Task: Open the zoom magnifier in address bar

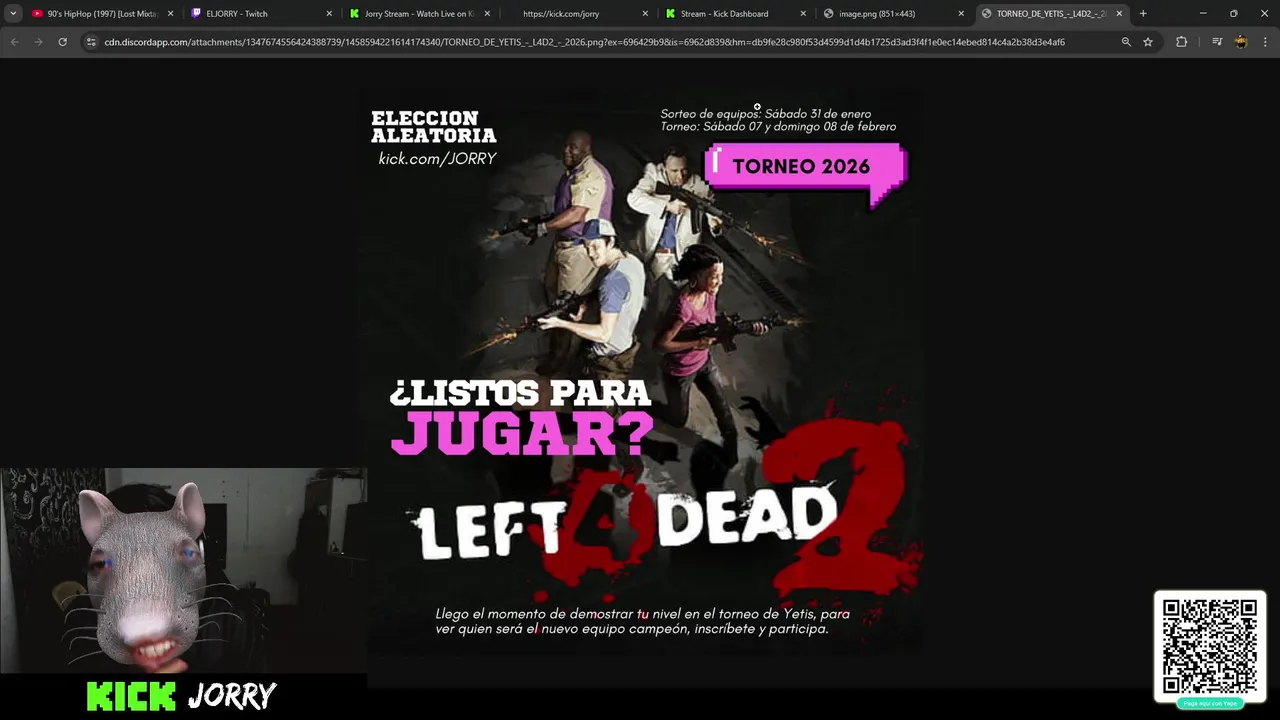Action: [x=1126, y=42]
